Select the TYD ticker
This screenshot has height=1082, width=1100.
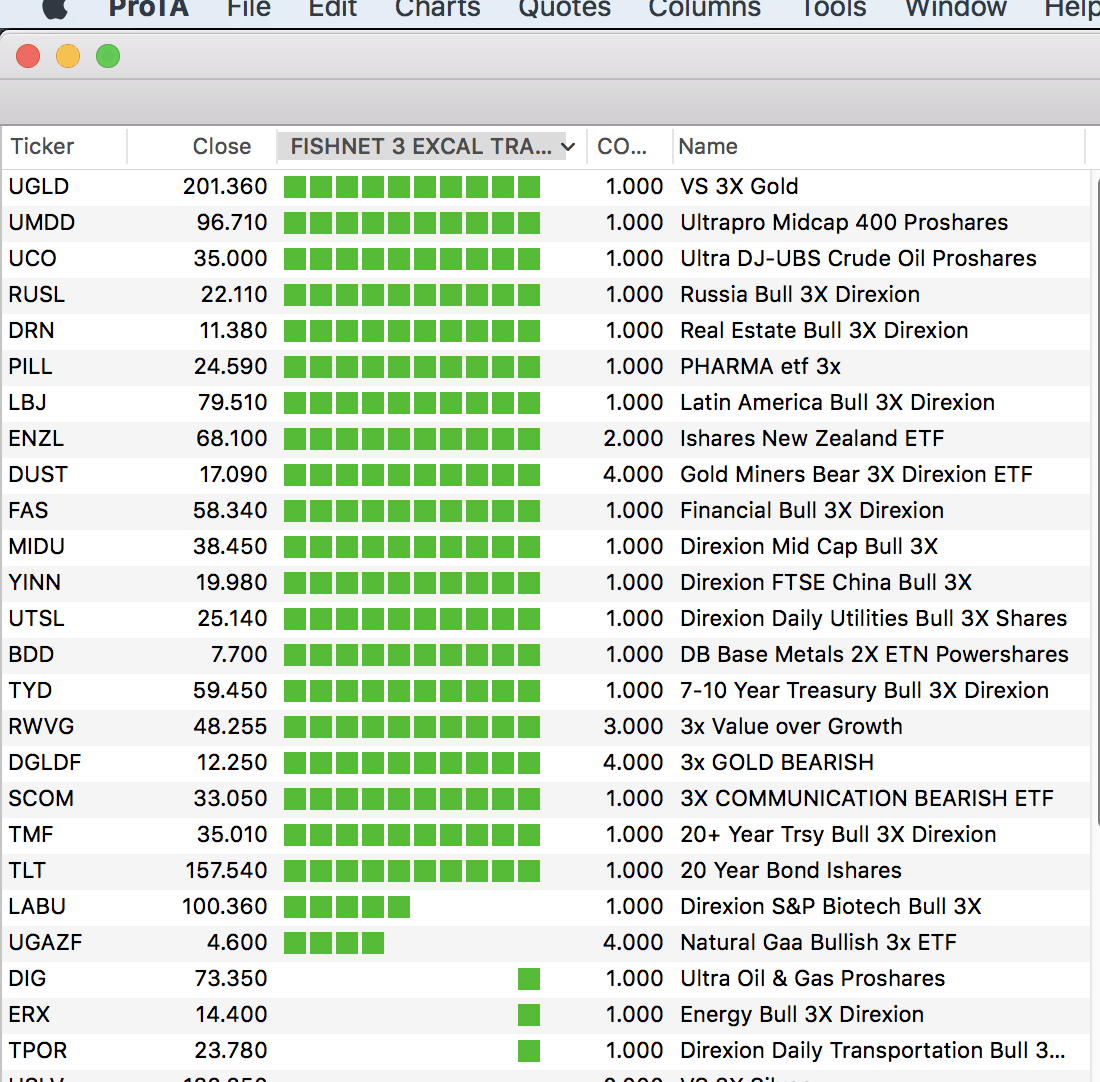pos(30,690)
